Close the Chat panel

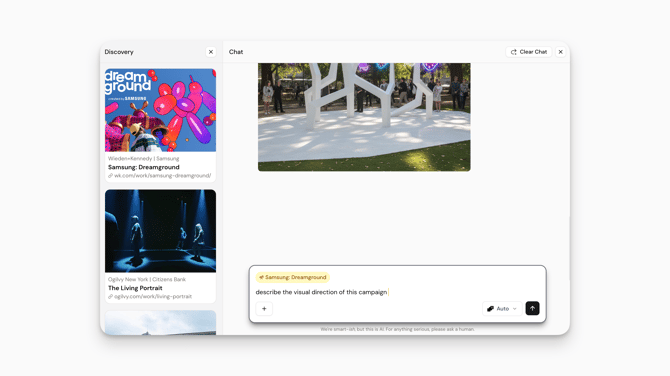click(x=560, y=52)
